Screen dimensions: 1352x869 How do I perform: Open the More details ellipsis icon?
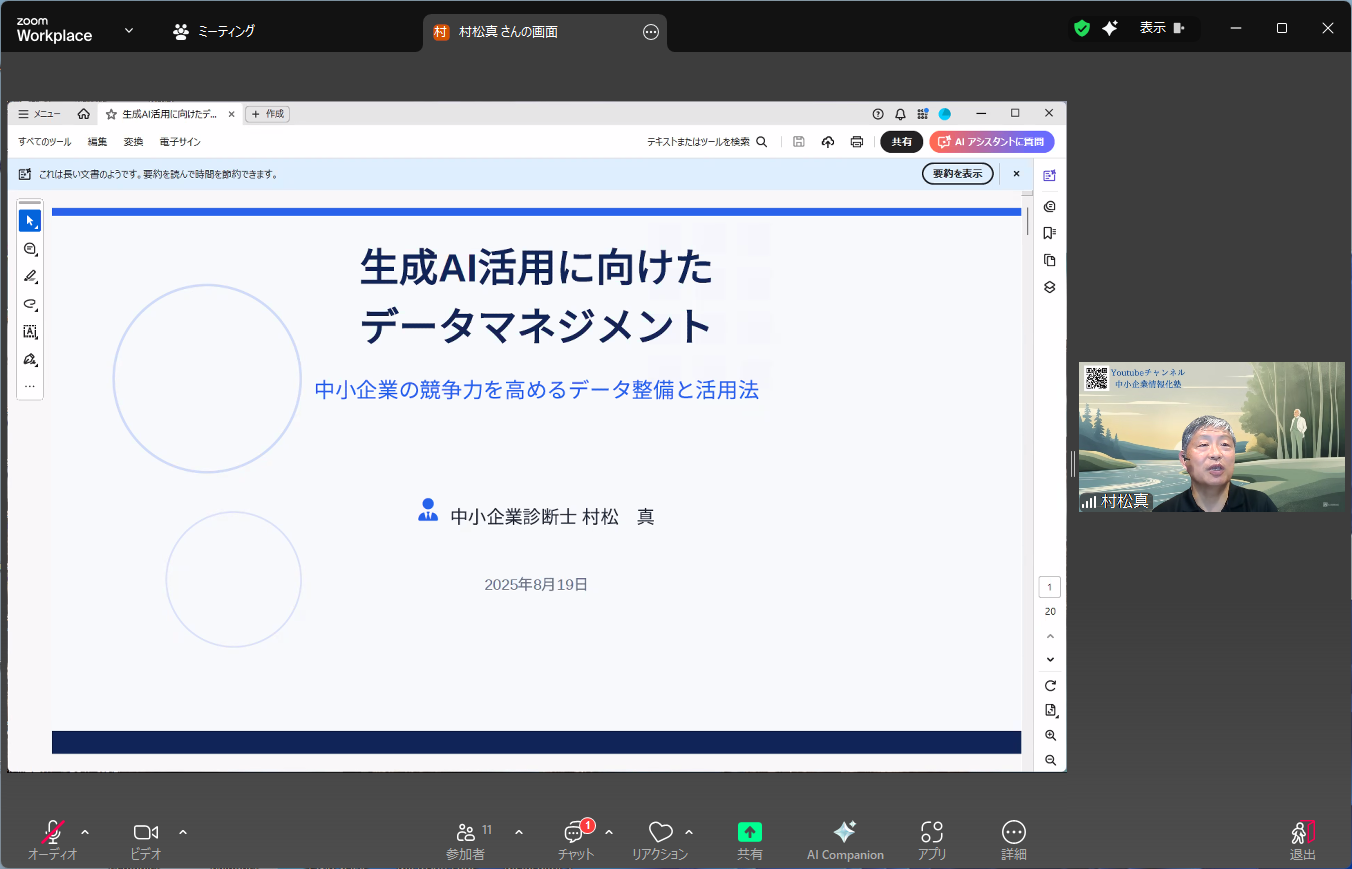tap(1014, 833)
